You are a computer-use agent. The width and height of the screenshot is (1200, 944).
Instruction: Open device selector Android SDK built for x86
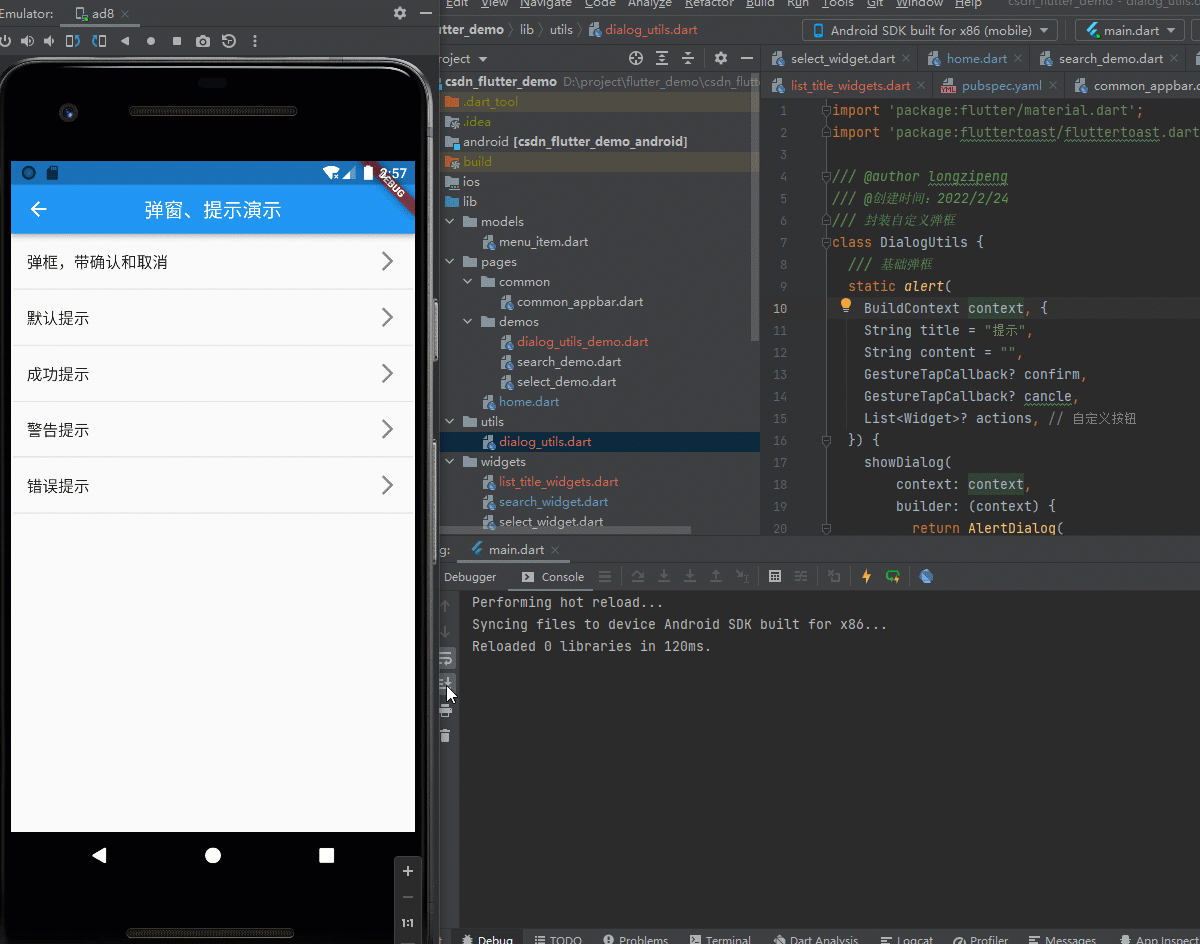click(930, 31)
